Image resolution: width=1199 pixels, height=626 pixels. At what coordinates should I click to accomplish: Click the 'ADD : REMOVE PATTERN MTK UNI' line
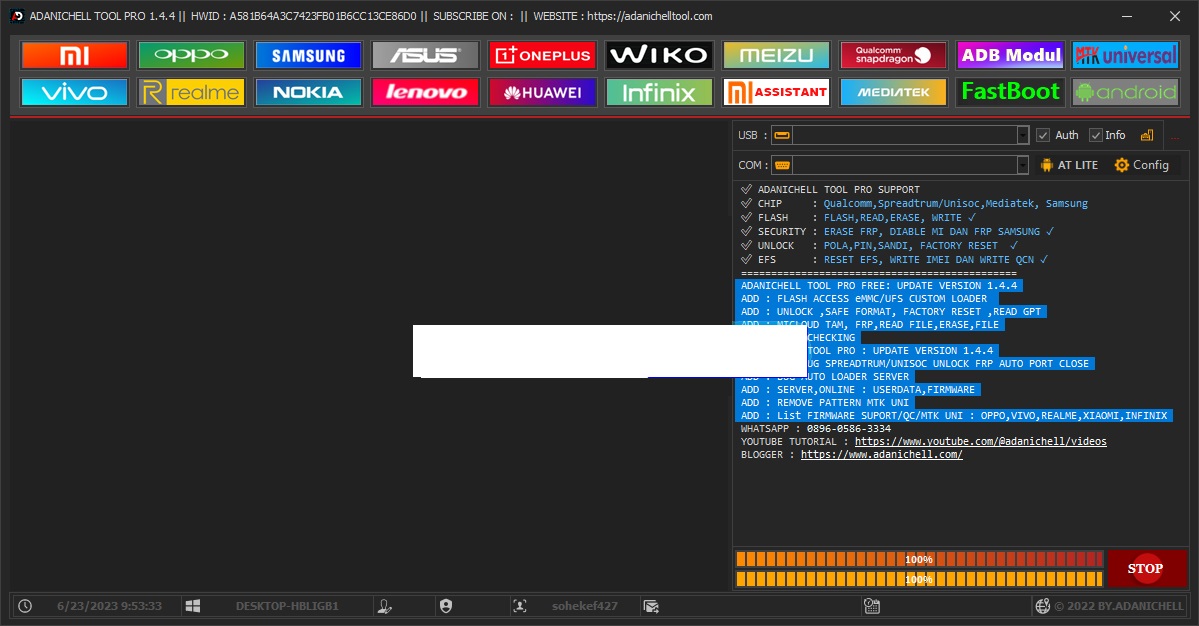(825, 403)
